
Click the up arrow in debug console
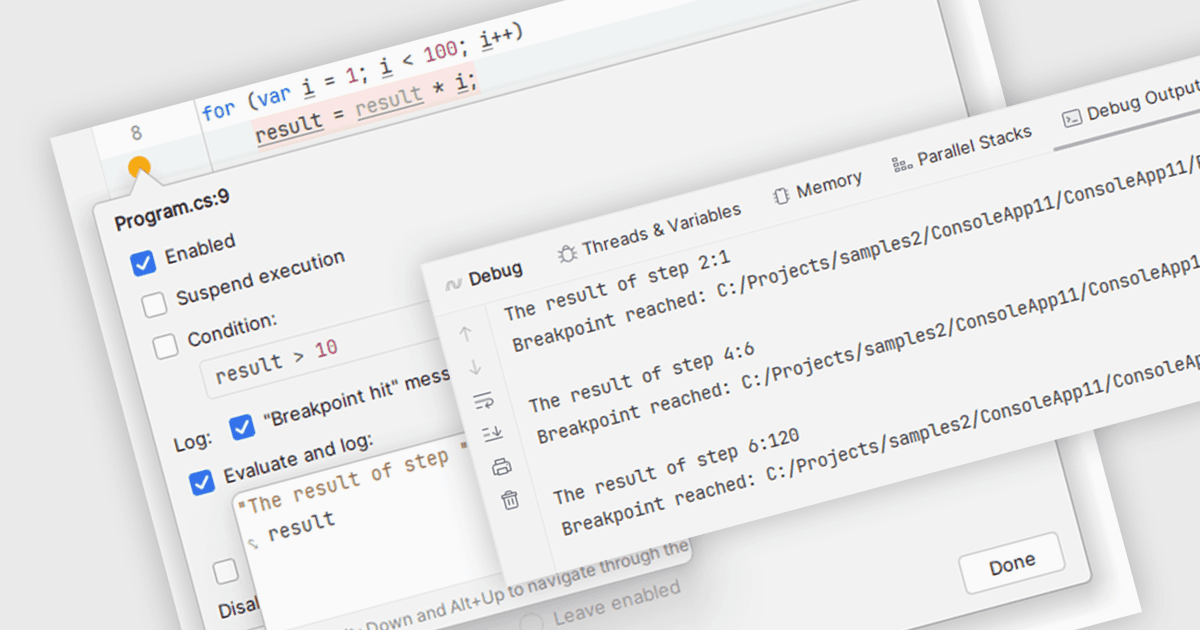pos(466,334)
